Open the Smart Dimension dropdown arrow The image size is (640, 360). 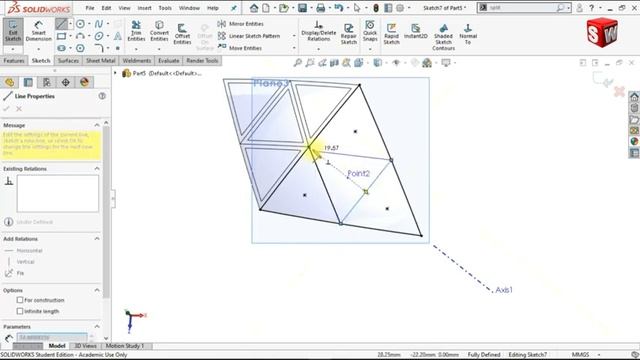click(x=38, y=49)
